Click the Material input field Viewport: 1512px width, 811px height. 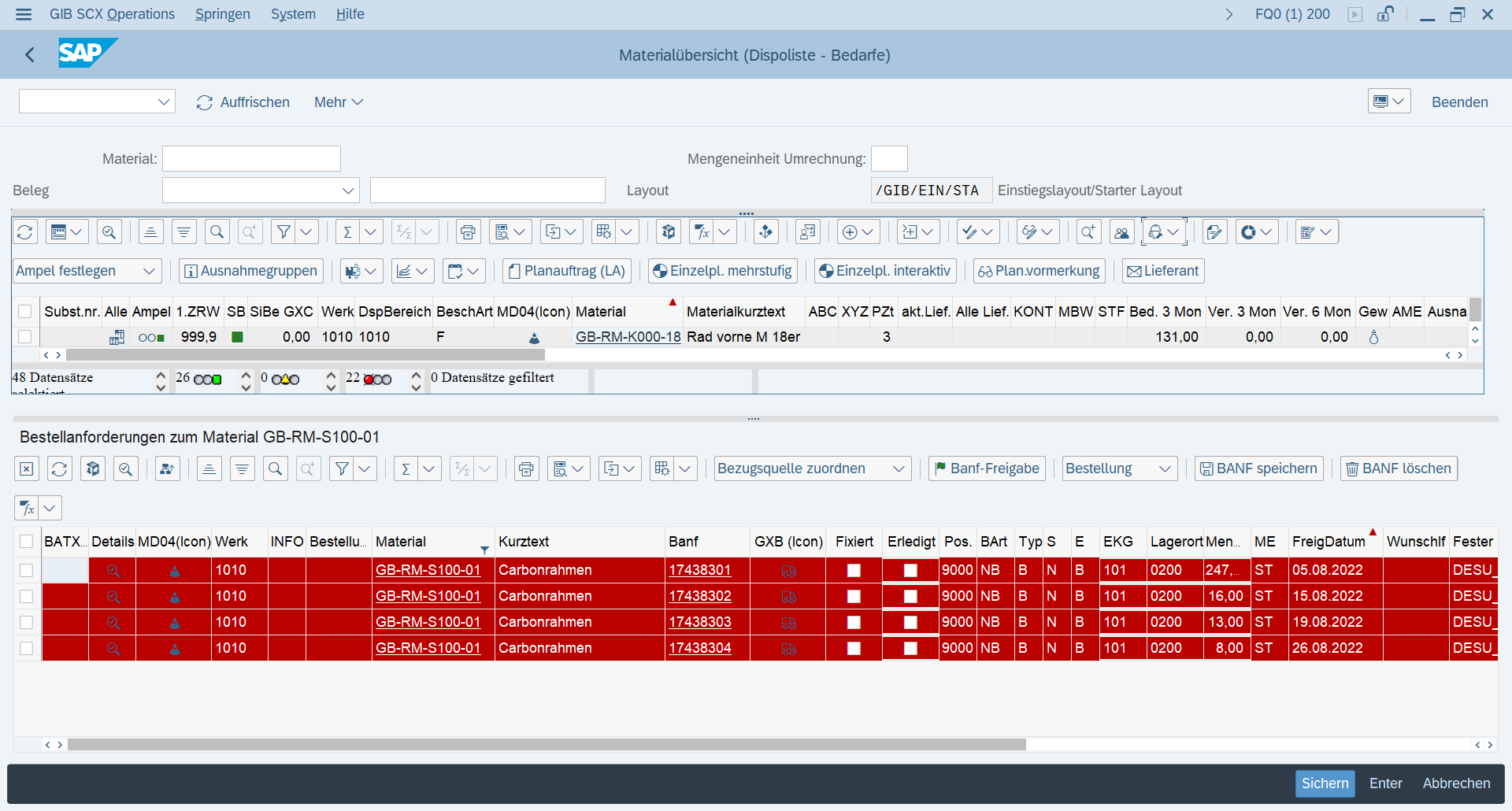251,159
